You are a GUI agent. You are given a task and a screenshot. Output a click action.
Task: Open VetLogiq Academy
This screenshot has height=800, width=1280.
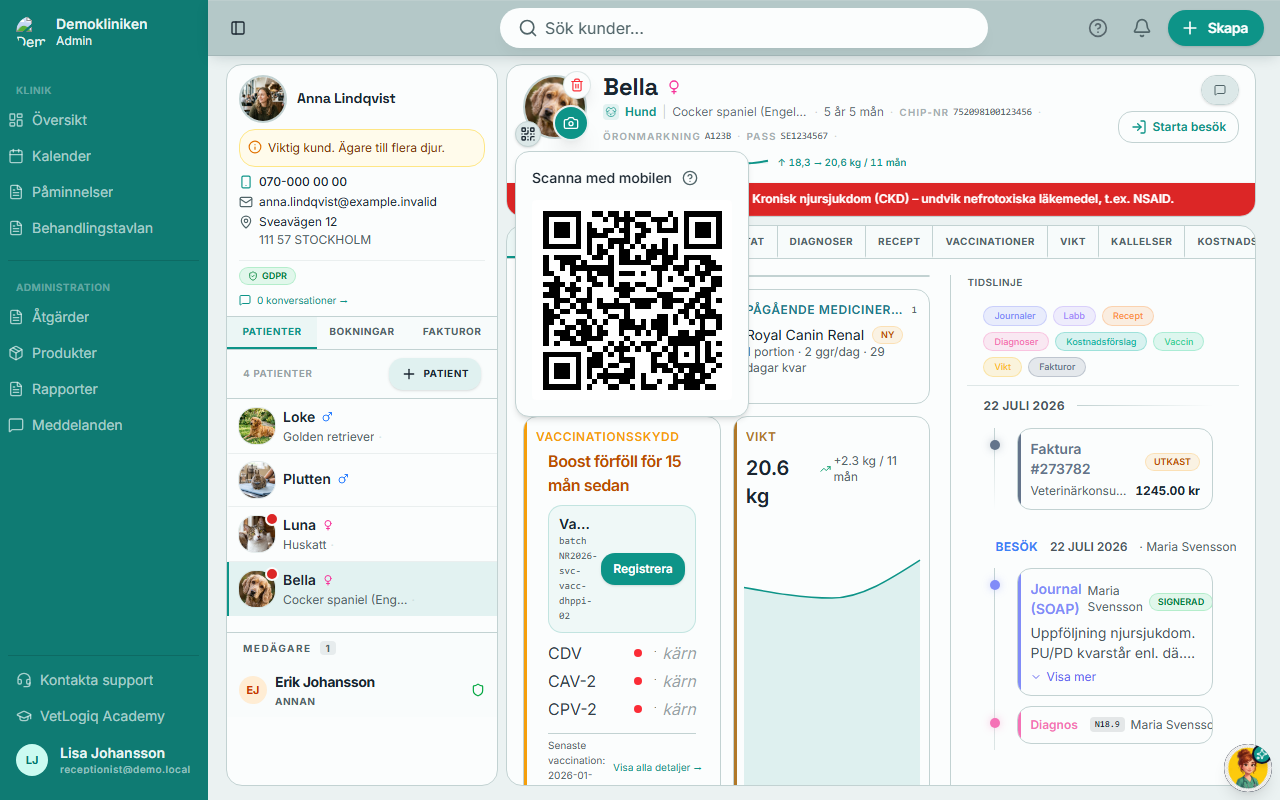point(104,716)
